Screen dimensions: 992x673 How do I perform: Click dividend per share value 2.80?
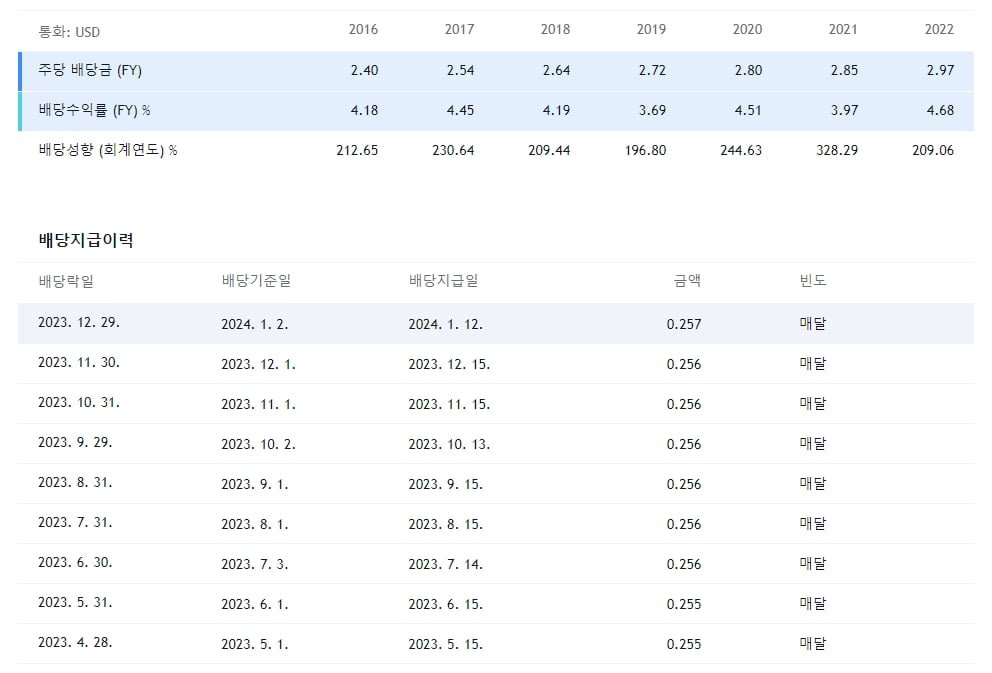pos(748,70)
